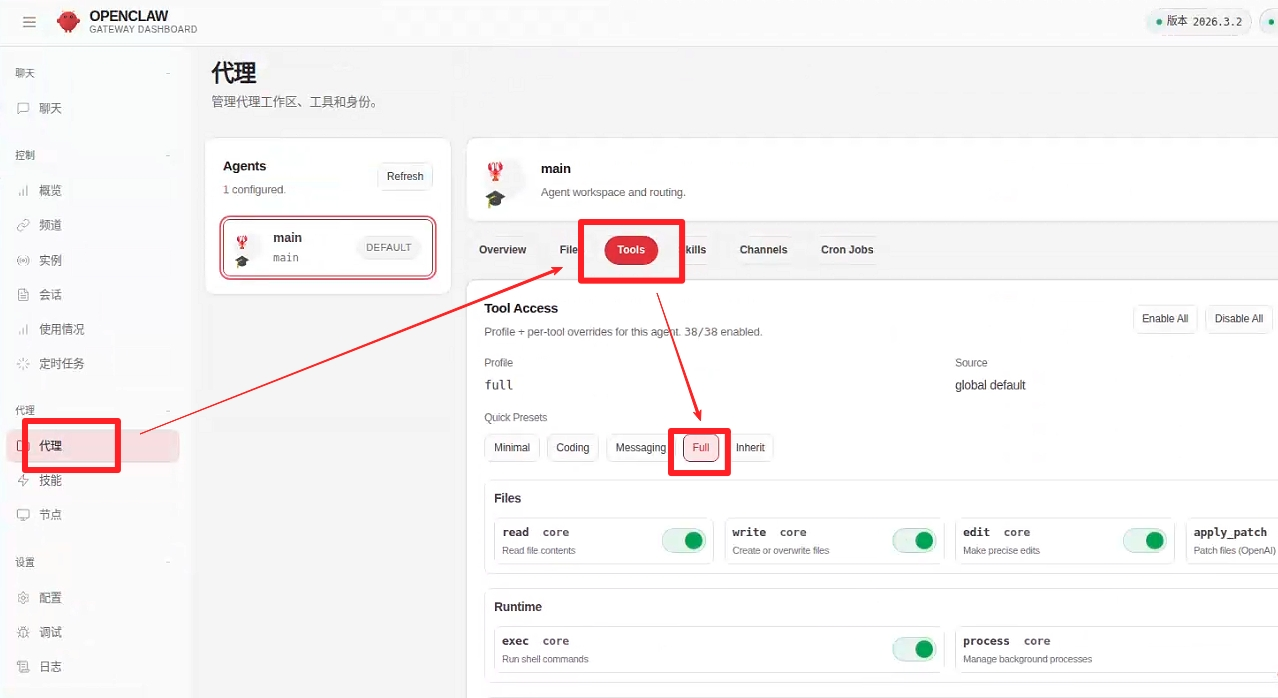
Task: Open the hamburger navigation menu
Action: pos(29,22)
